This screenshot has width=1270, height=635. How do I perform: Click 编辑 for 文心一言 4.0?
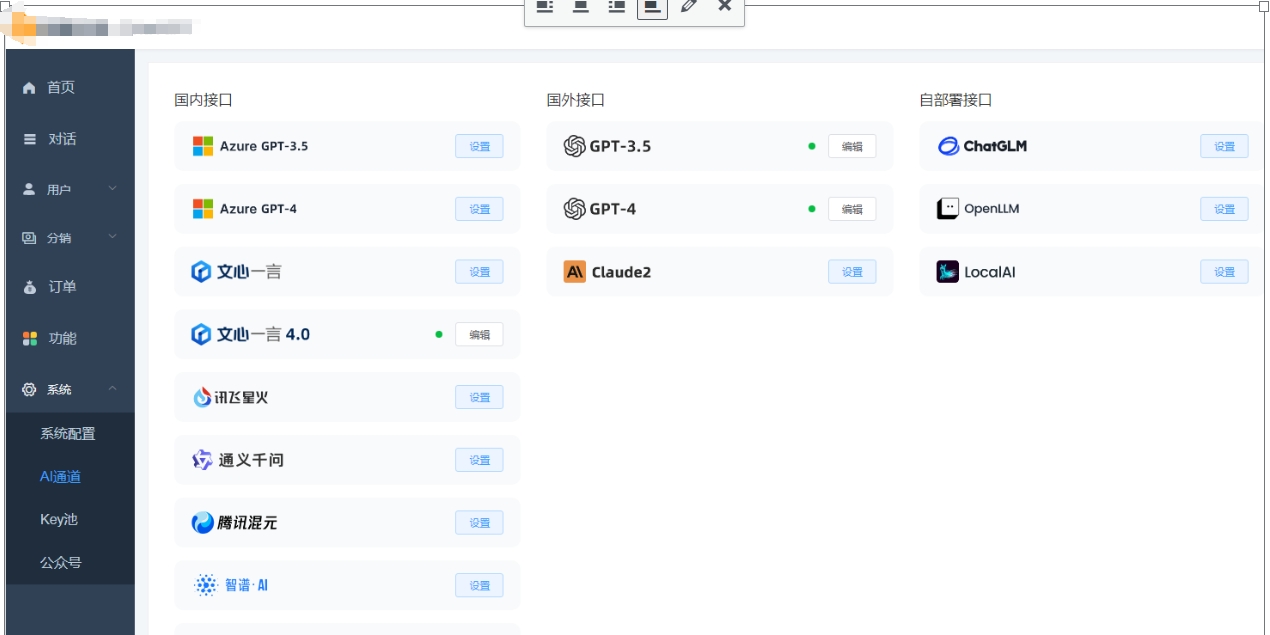(x=479, y=334)
